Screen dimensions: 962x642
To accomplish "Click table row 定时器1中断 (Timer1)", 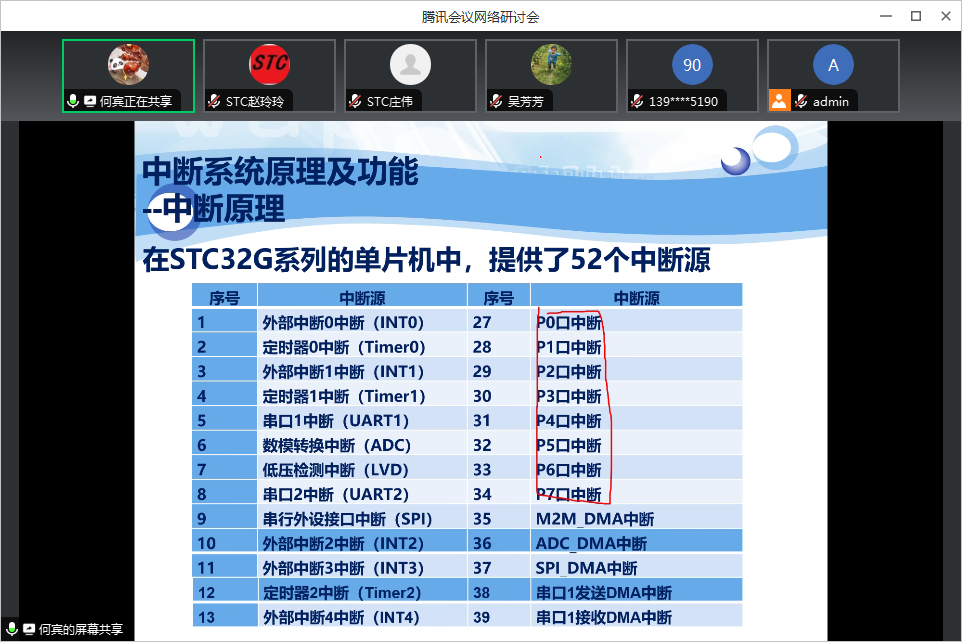I will [329, 395].
